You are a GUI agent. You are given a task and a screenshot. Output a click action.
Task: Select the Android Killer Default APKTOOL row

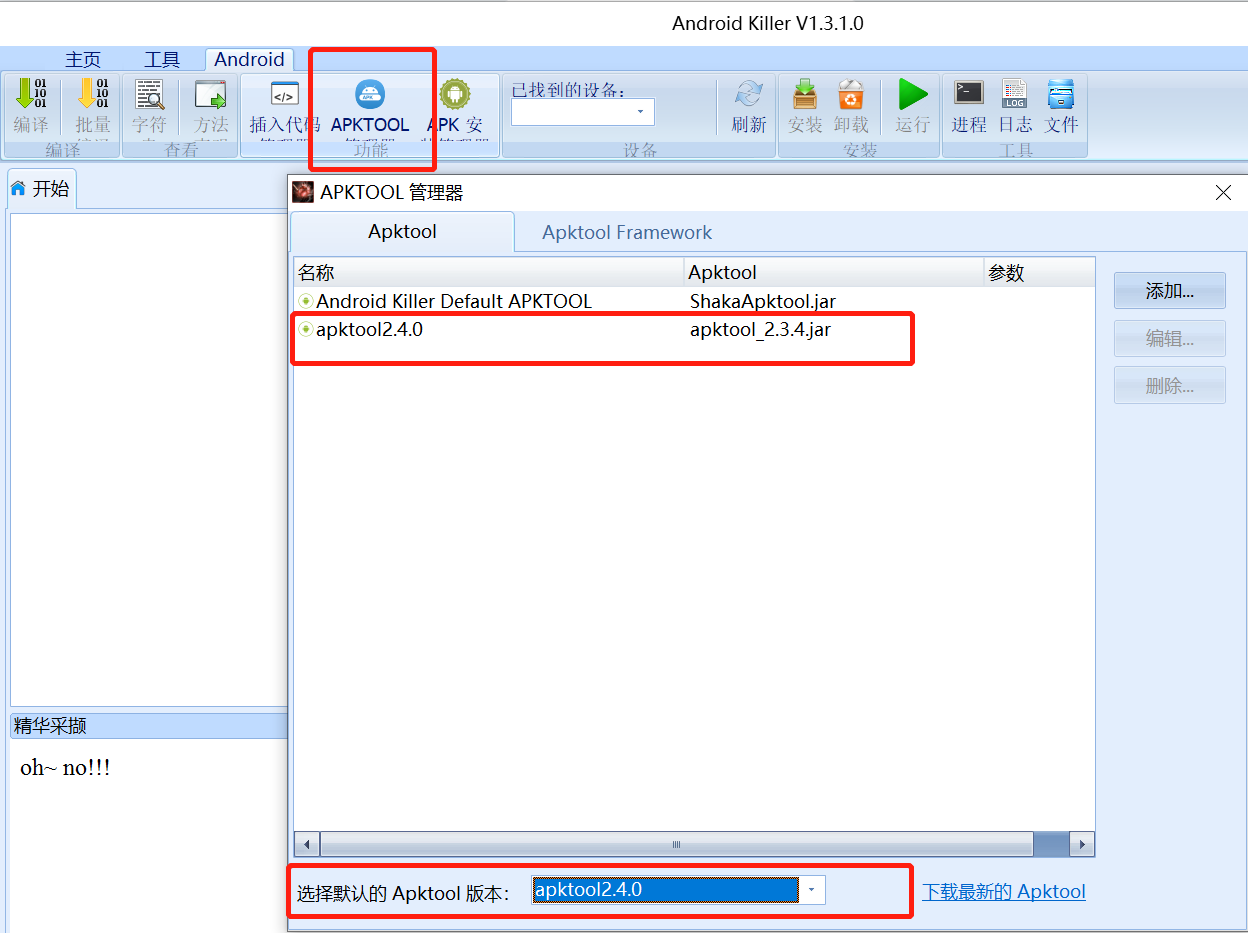coord(695,301)
